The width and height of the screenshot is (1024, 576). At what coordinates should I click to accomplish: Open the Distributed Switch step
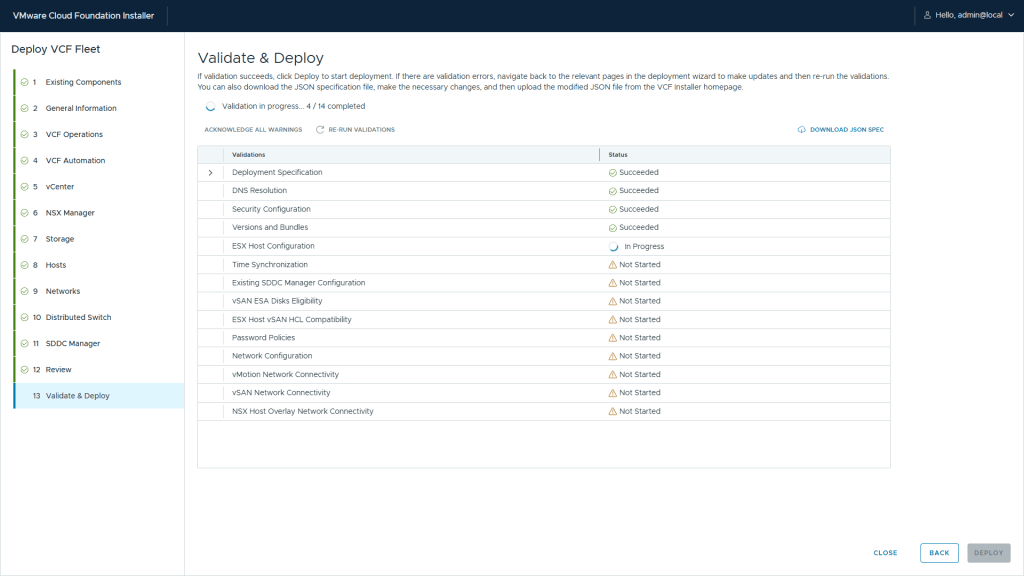click(78, 317)
